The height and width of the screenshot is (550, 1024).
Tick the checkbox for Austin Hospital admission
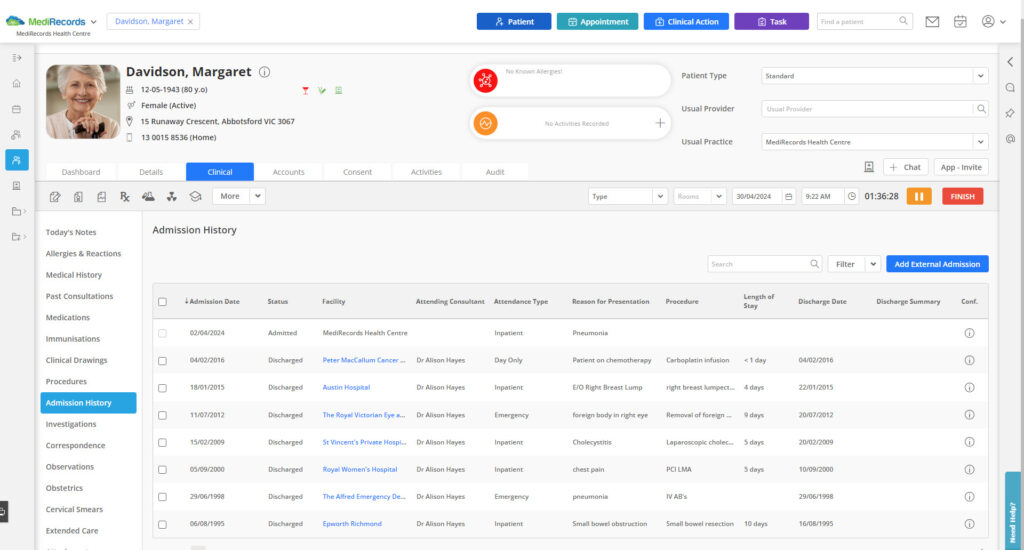(163, 387)
